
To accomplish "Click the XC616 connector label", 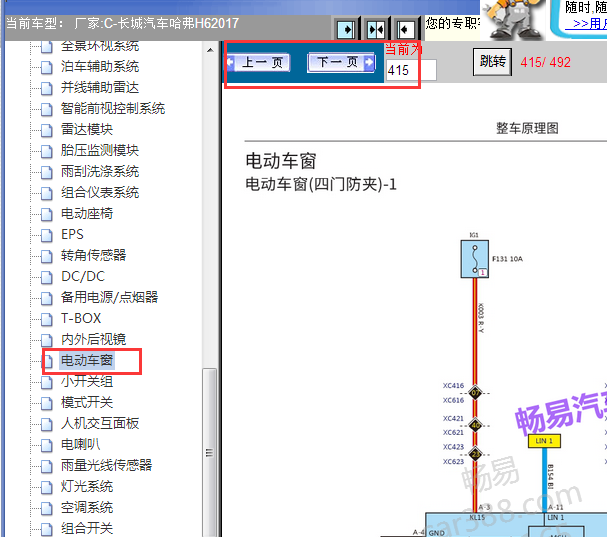I will coord(453,400).
